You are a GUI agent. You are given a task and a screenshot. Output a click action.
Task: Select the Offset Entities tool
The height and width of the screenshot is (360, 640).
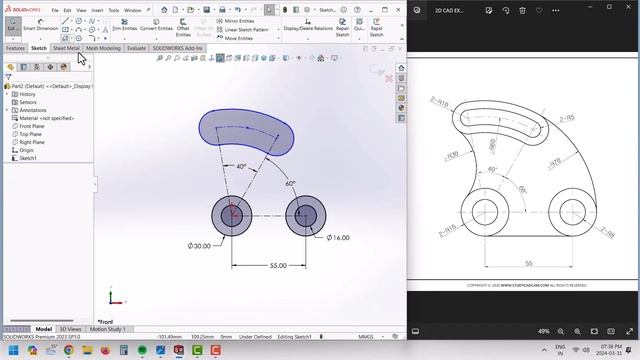click(183, 28)
